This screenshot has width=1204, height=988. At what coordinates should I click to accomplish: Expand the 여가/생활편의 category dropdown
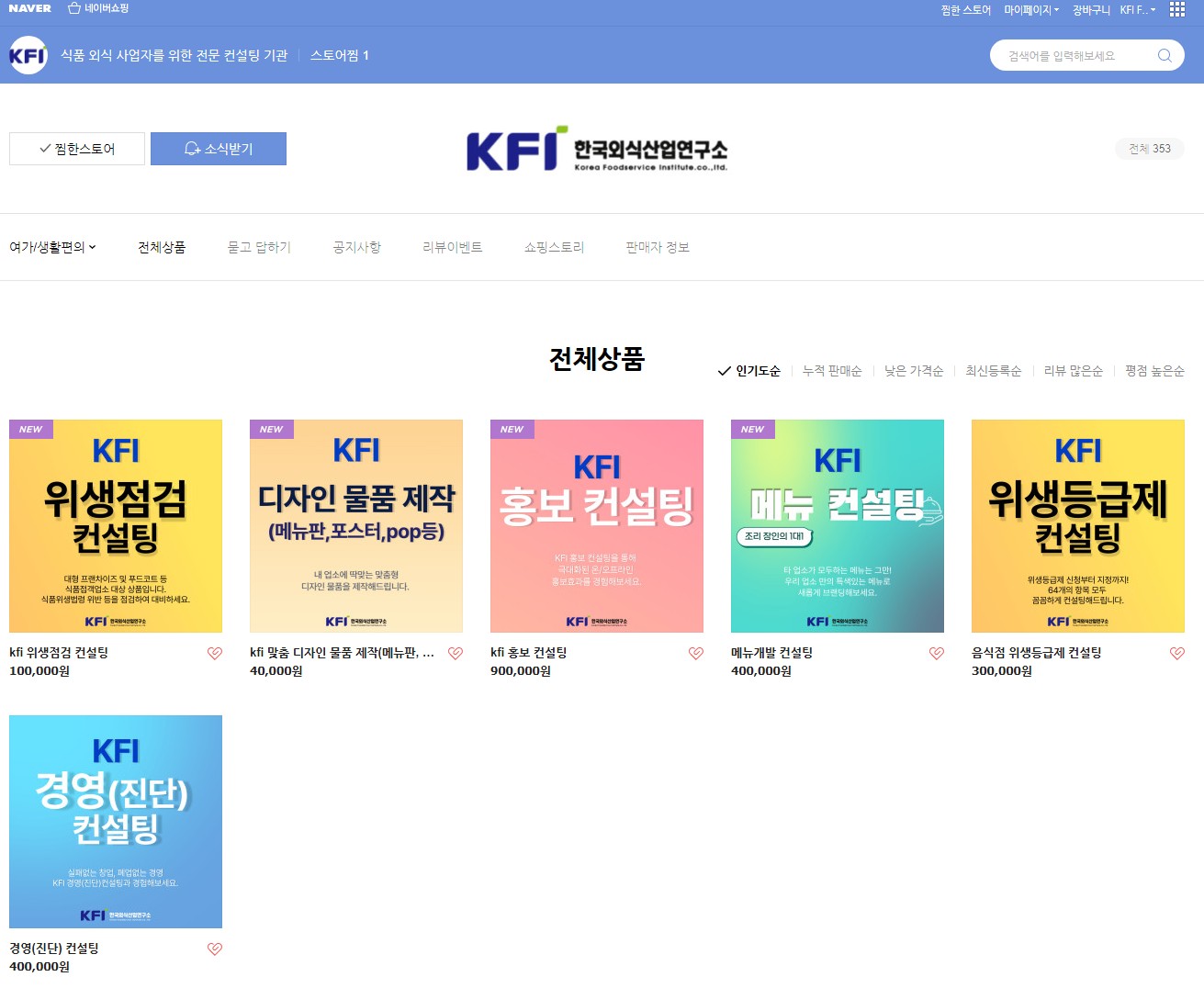tap(52, 247)
